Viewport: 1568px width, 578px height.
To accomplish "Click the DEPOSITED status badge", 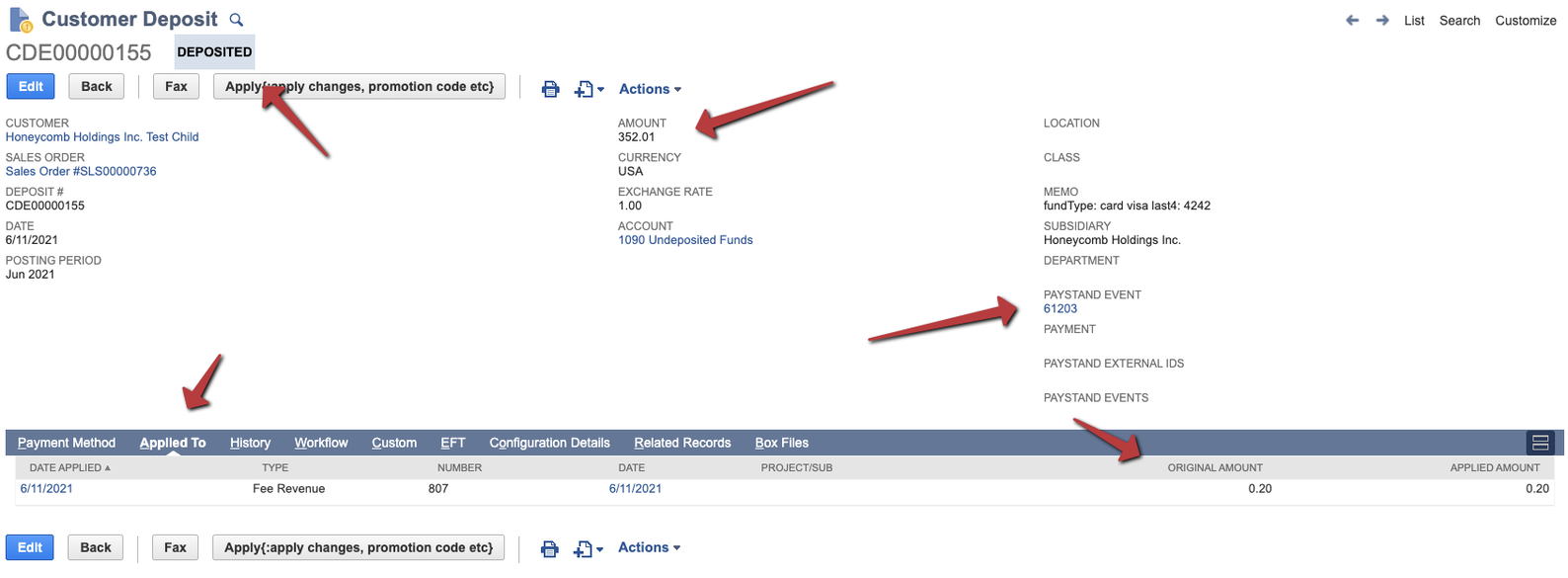I will tap(214, 52).
